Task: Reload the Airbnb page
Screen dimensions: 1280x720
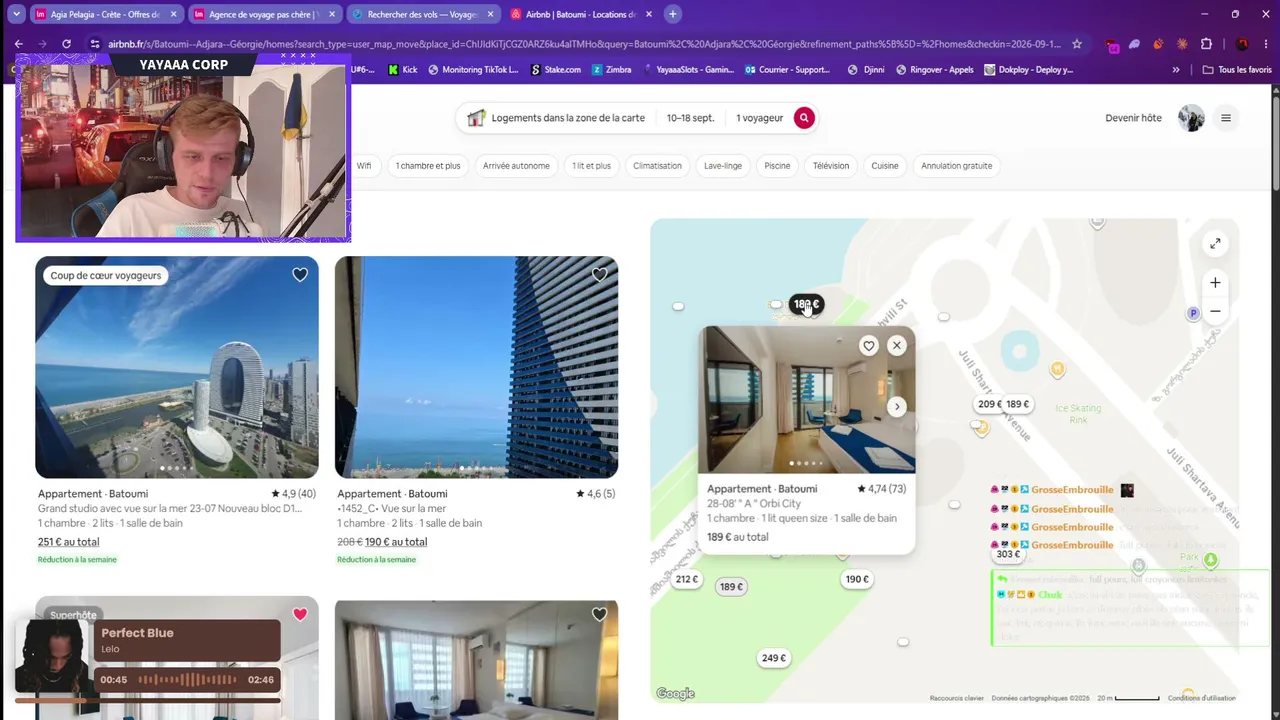Action: pos(66,44)
